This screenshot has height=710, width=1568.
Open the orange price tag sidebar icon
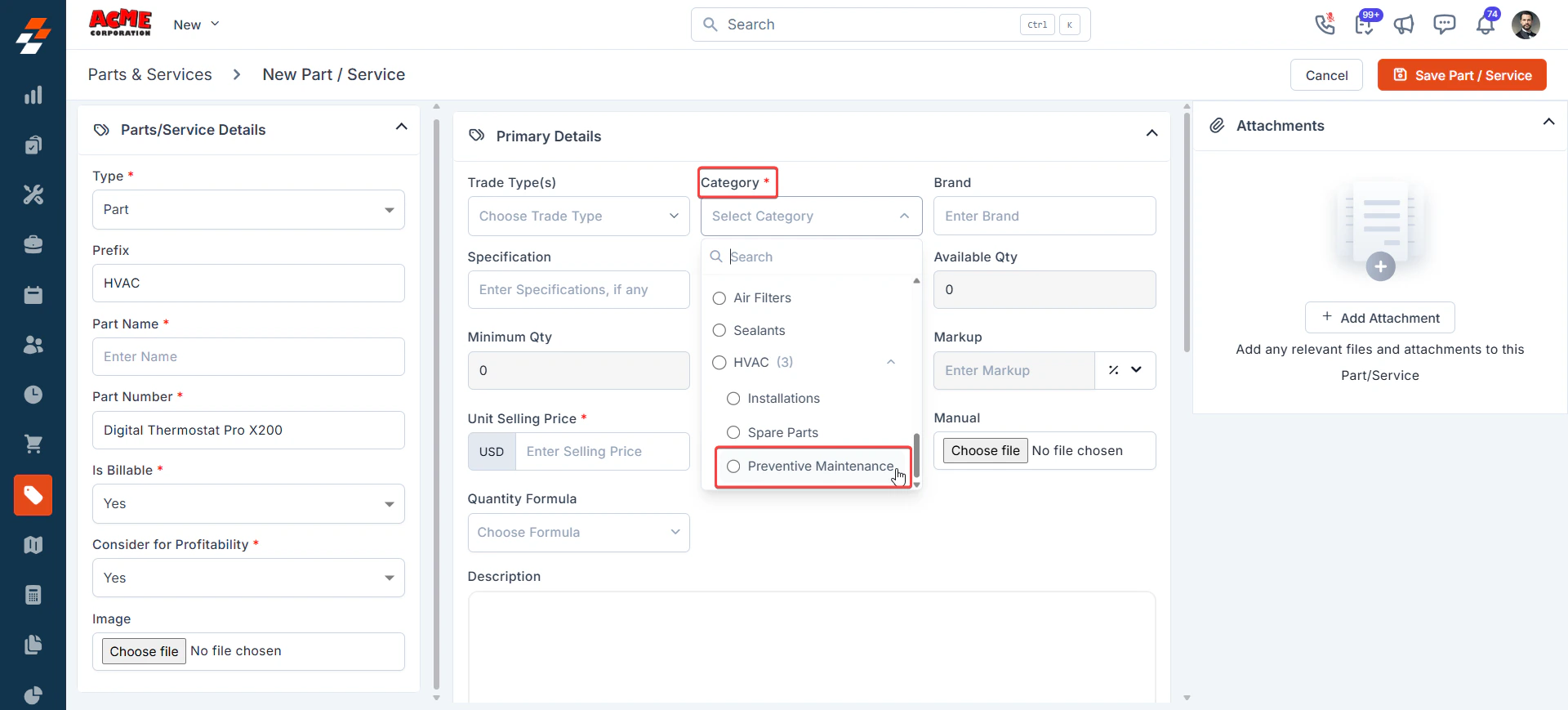(x=33, y=495)
